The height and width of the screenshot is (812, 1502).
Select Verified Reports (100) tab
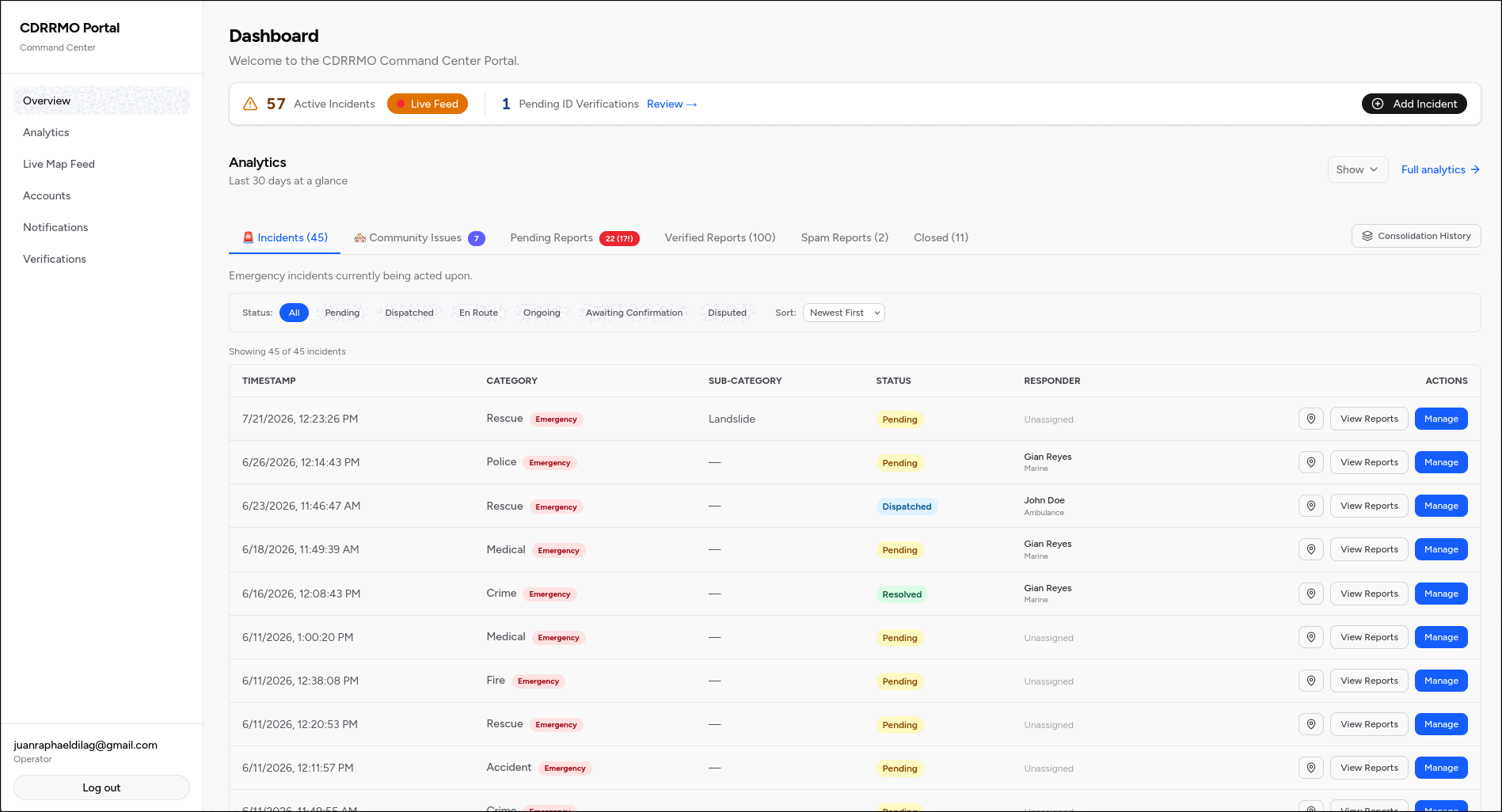point(720,237)
